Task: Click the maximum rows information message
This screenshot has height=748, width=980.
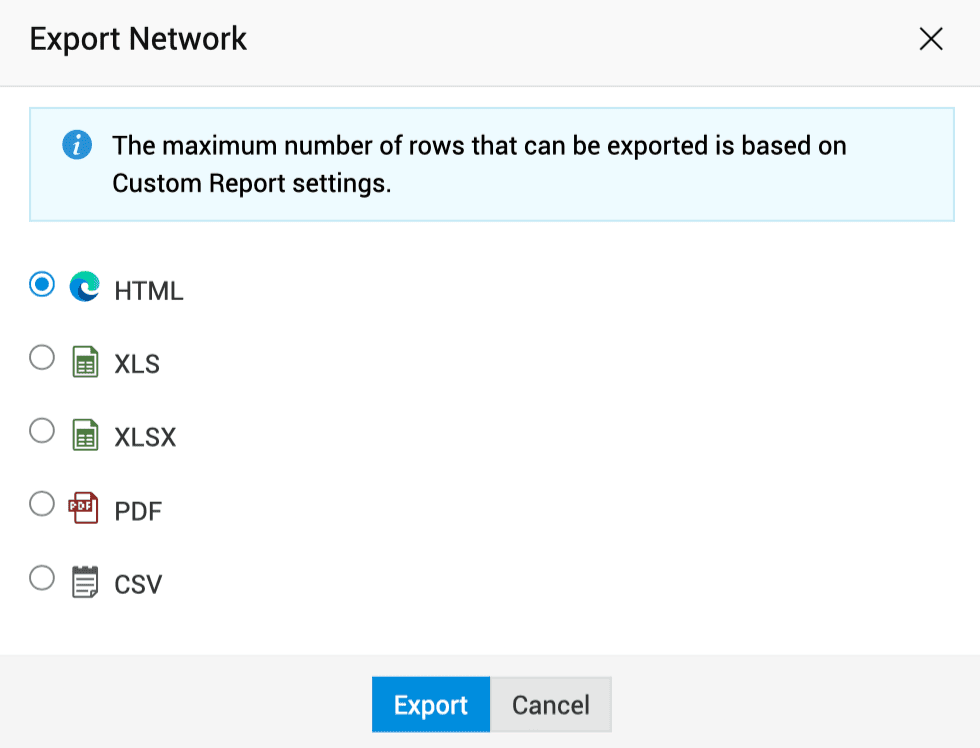Action: (479, 165)
